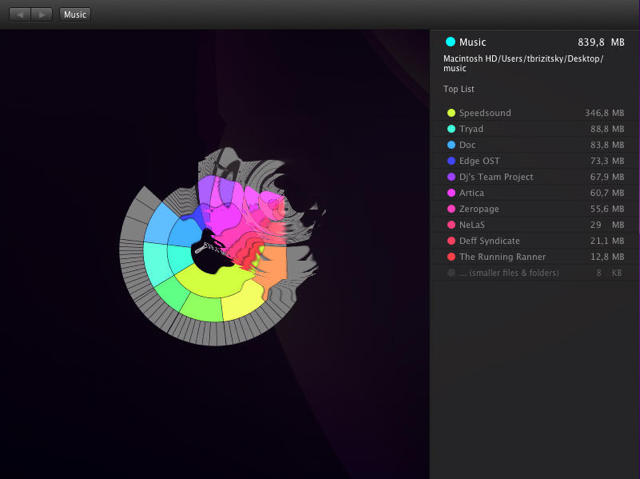Choose Edge OST from the list
Image resolution: width=640 pixels, height=479 pixels.
click(479, 161)
